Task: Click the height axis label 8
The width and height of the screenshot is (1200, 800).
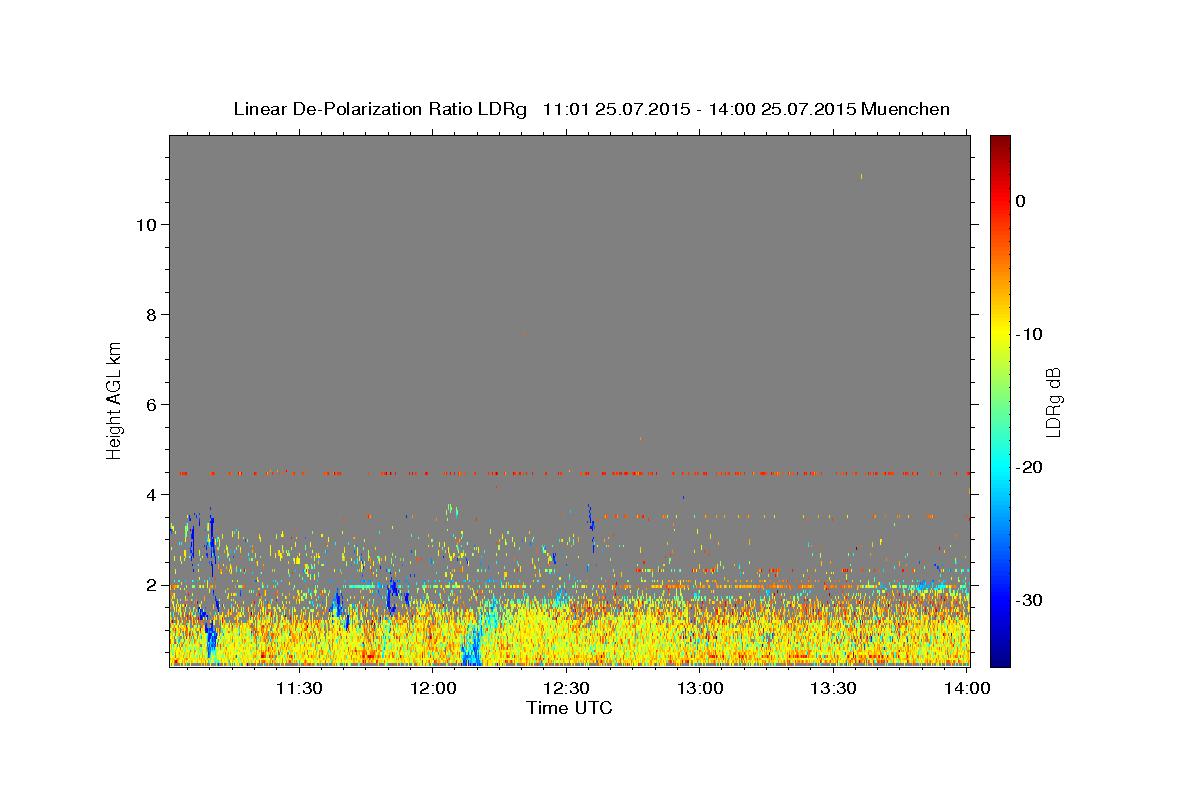Action: (149, 315)
